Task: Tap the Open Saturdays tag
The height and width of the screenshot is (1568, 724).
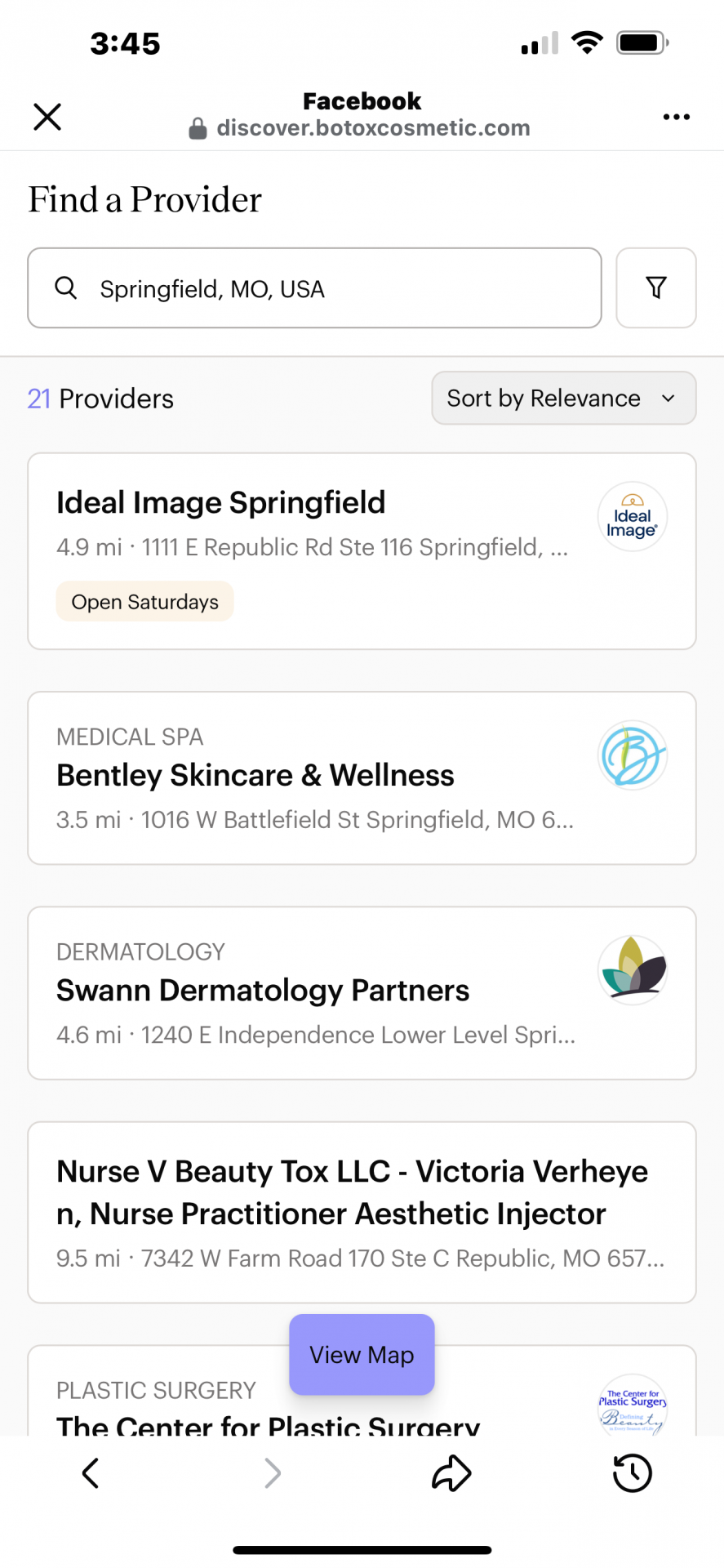Action: coord(144,602)
